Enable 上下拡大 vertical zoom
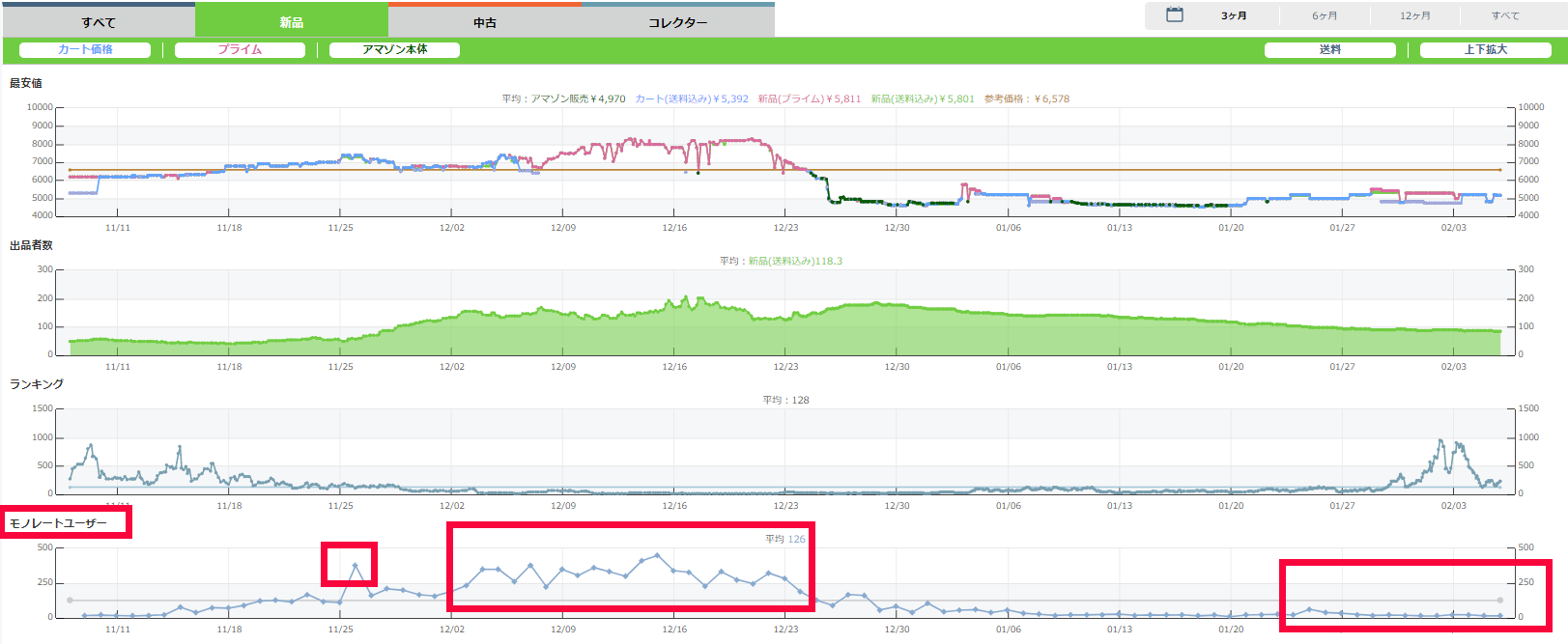The height and width of the screenshot is (644, 1568). (1485, 49)
